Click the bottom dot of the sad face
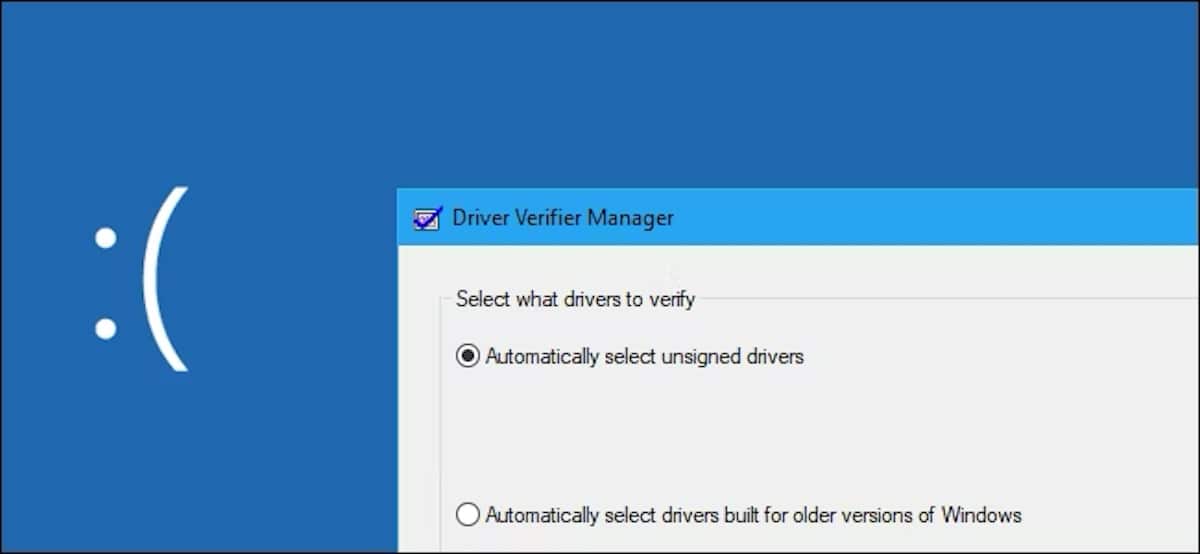This screenshot has height=554, width=1200. point(105,328)
